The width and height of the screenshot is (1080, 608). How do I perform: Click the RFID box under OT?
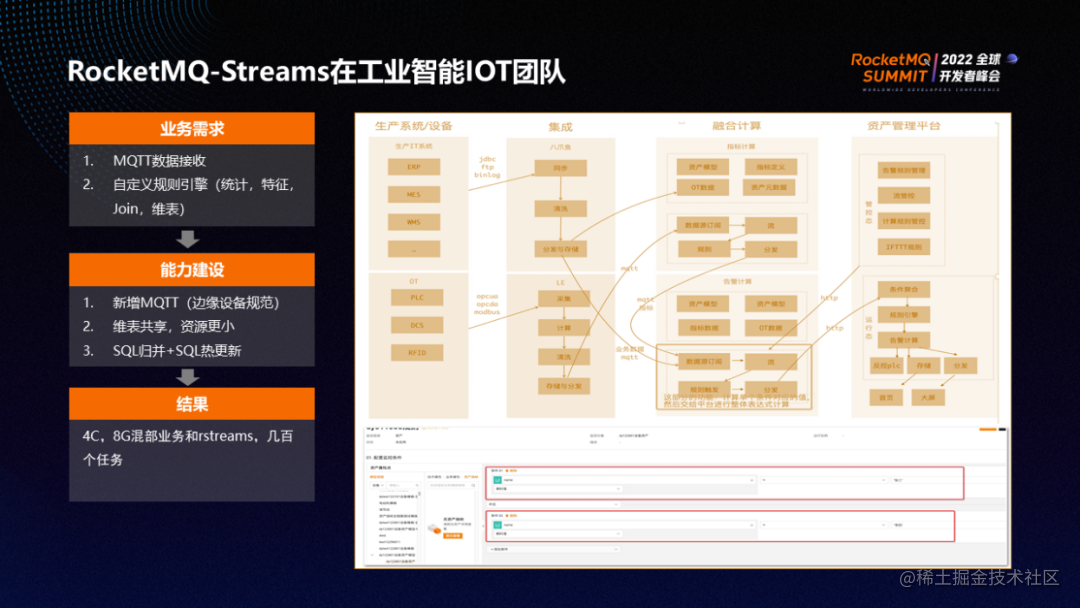pos(417,353)
